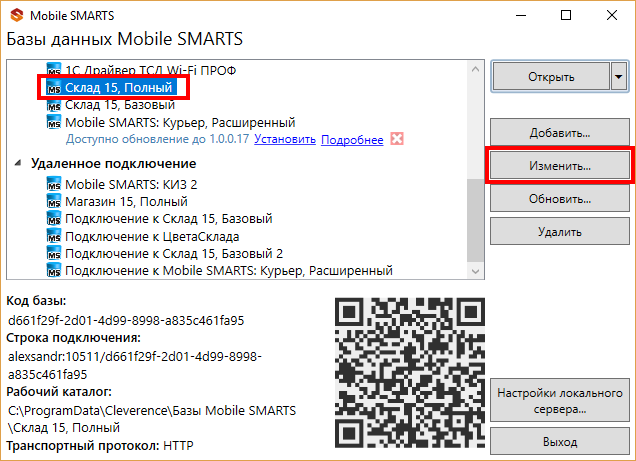Click icon beside Mobile SMARTS: КИЗ 2
The height and width of the screenshot is (461, 636).
[54, 184]
